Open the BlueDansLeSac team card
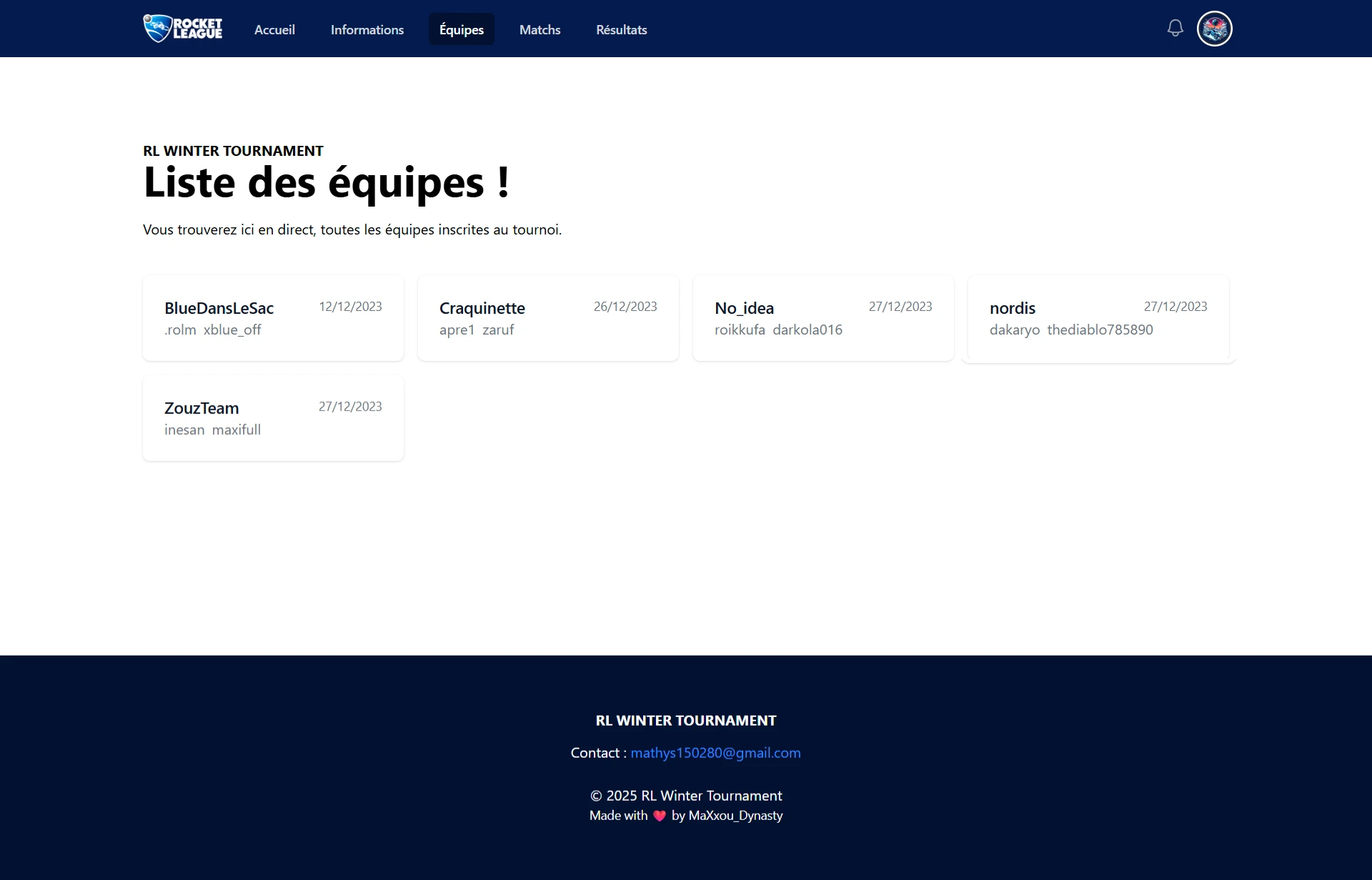 point(273,318)
